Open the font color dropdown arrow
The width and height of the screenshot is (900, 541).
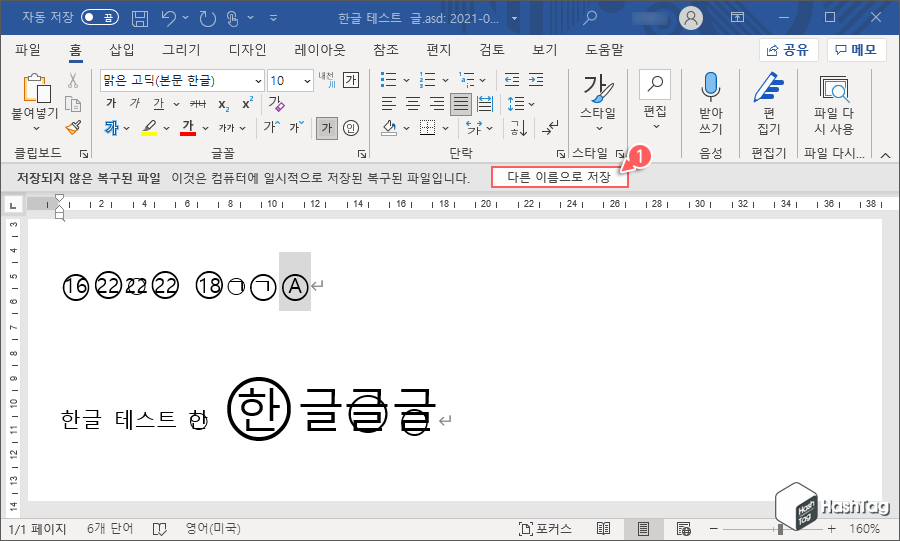(x=205, y=128)
